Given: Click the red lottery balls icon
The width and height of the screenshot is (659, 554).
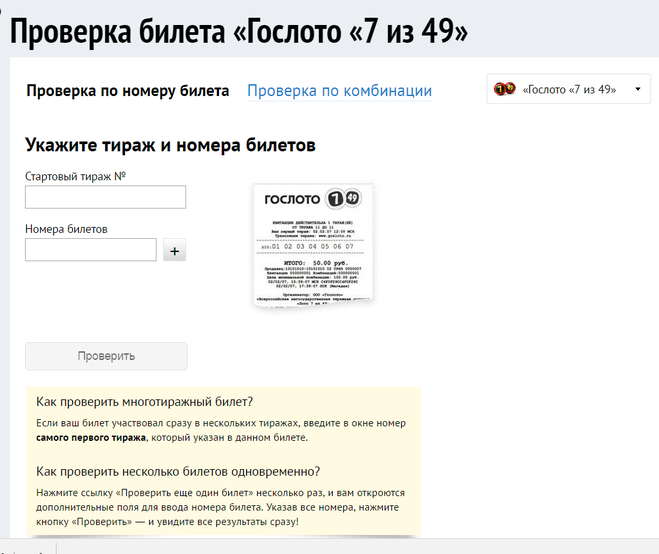Looking at the screenshot, I should coord(504,89).
